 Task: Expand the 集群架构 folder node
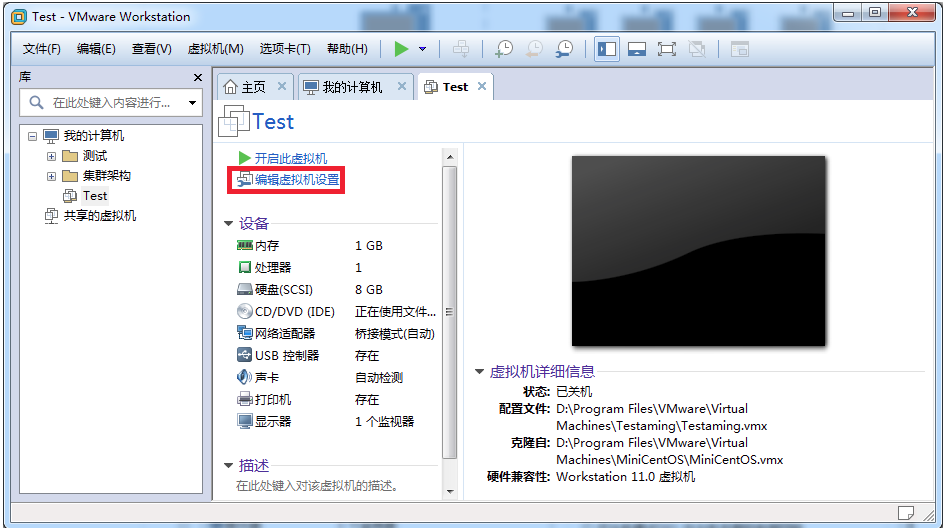51,176
